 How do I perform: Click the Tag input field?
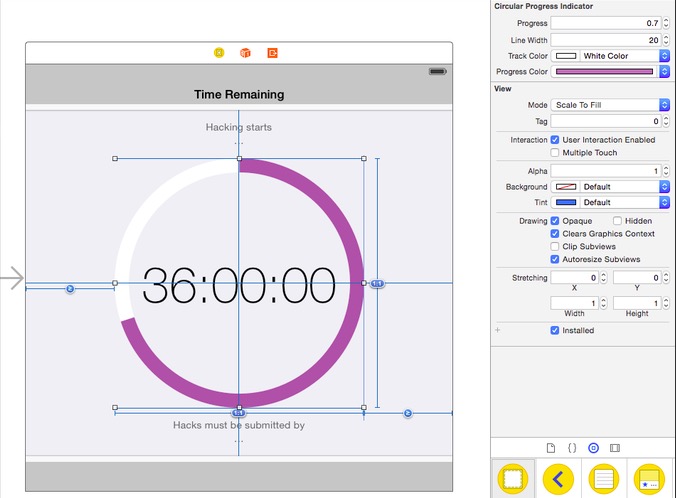(x=606, y=121)
